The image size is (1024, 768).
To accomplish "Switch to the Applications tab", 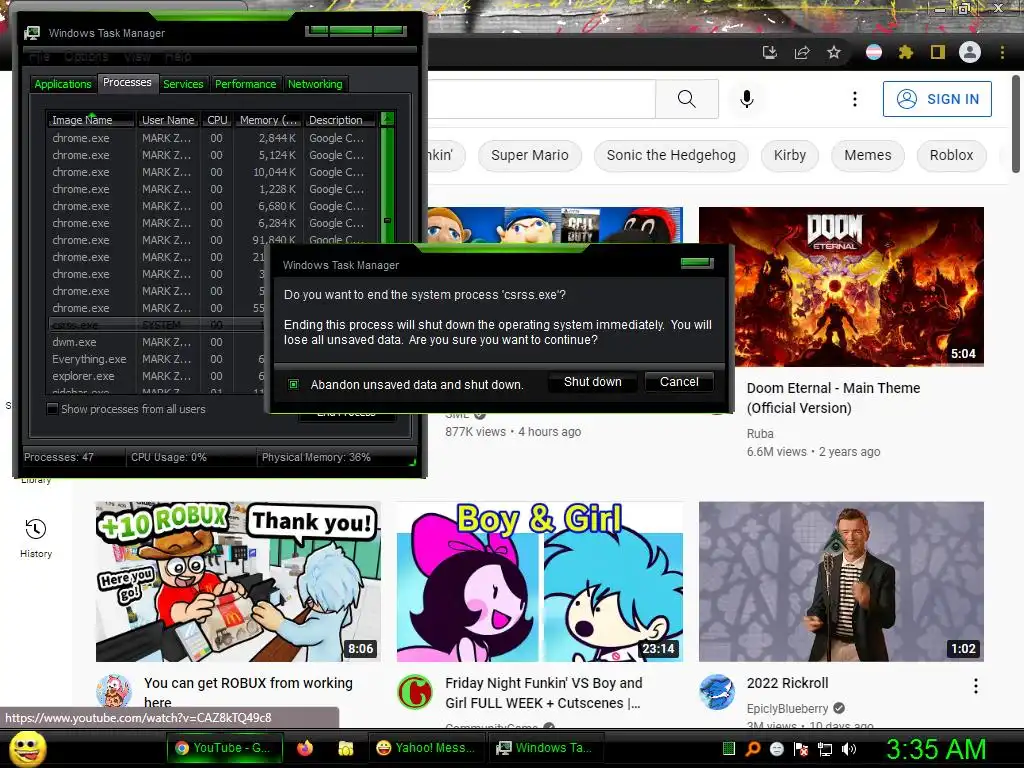I will pyautogui.click(x=63, y=84).
